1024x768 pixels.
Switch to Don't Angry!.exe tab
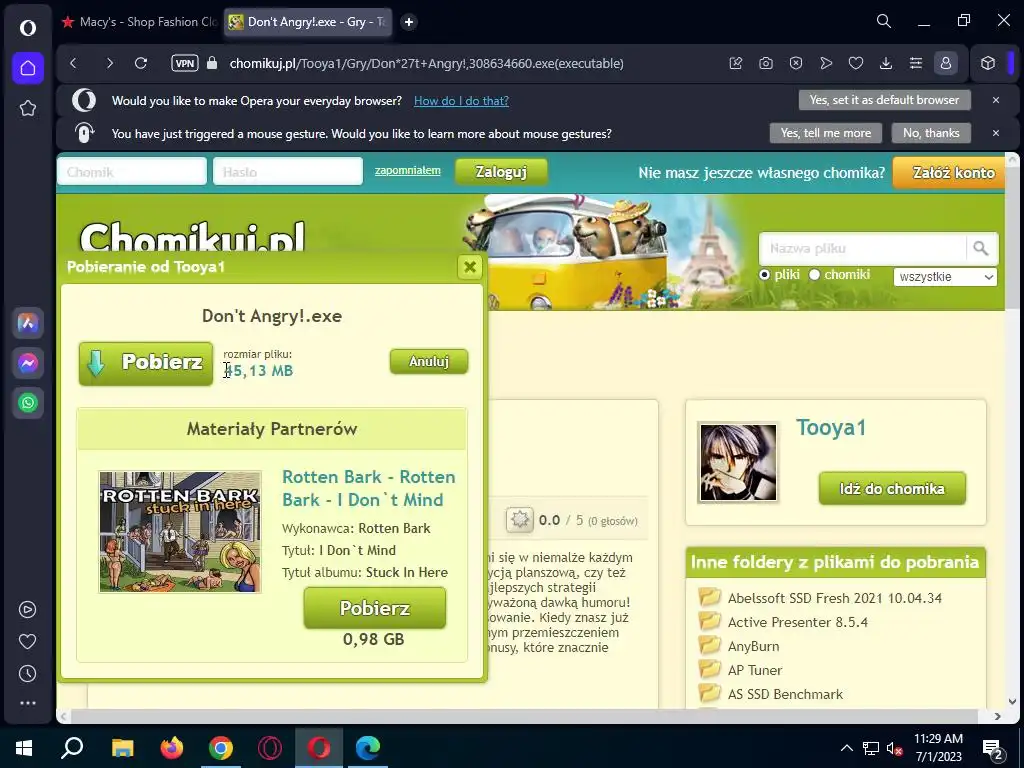(x=308, y=22)
